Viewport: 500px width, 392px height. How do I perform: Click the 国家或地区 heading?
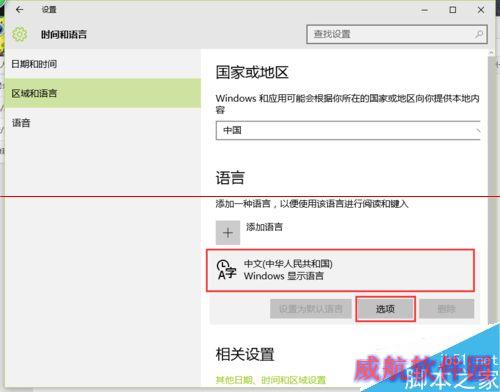252,72
